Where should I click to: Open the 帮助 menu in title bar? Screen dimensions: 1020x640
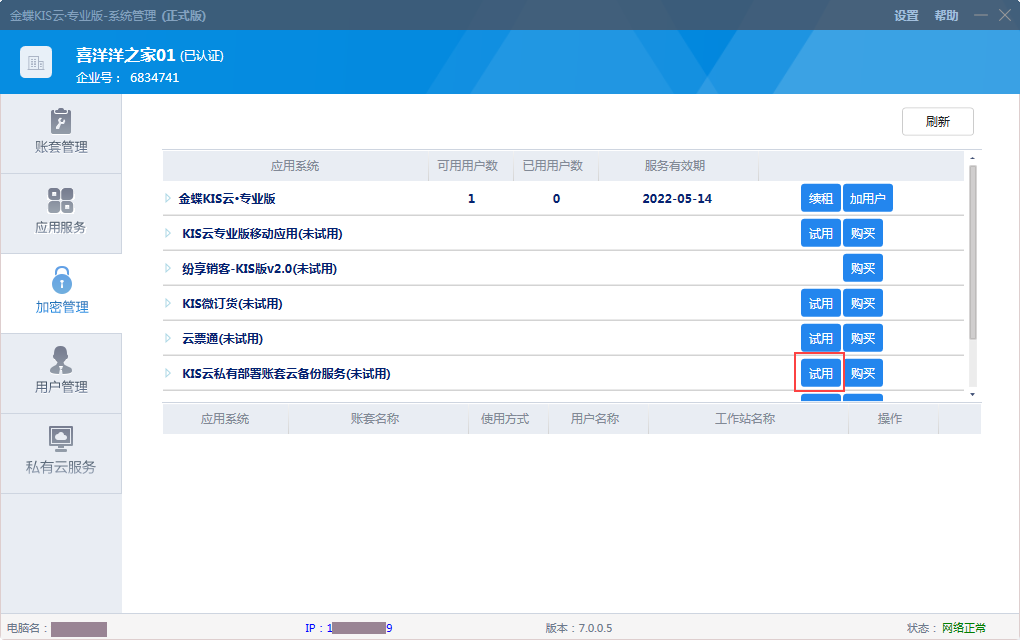[946, 16]
